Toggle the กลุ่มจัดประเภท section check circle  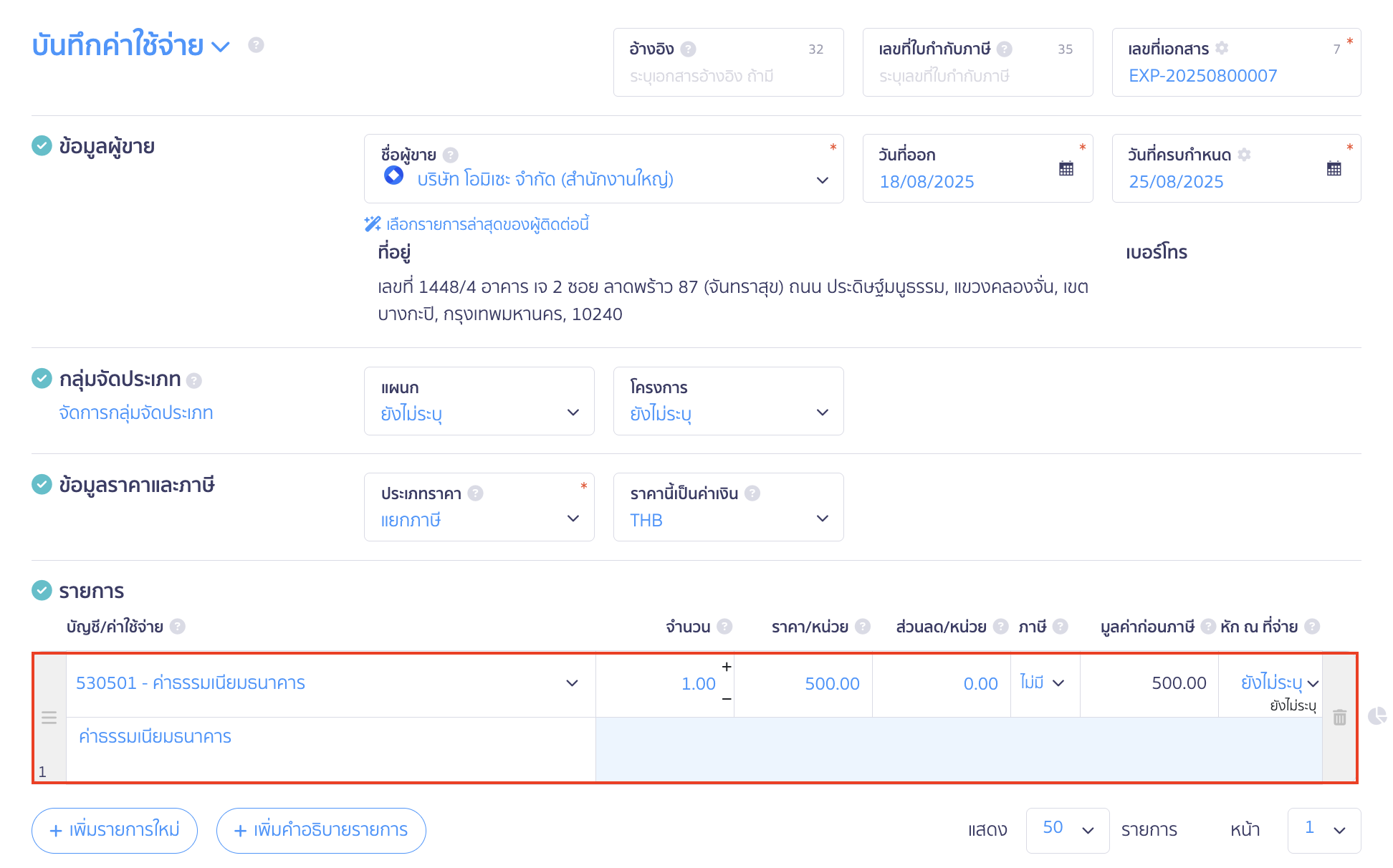point(42,378)
